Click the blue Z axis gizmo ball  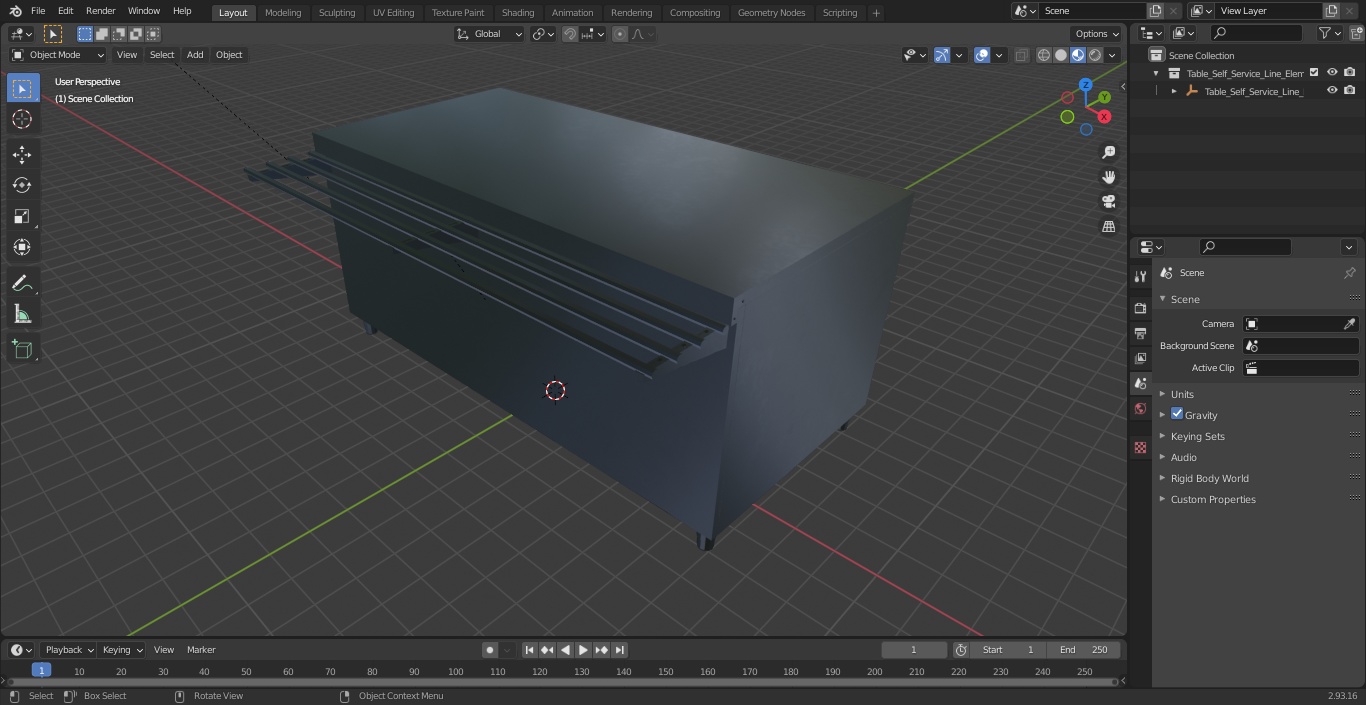click(x=1086, y=85)
